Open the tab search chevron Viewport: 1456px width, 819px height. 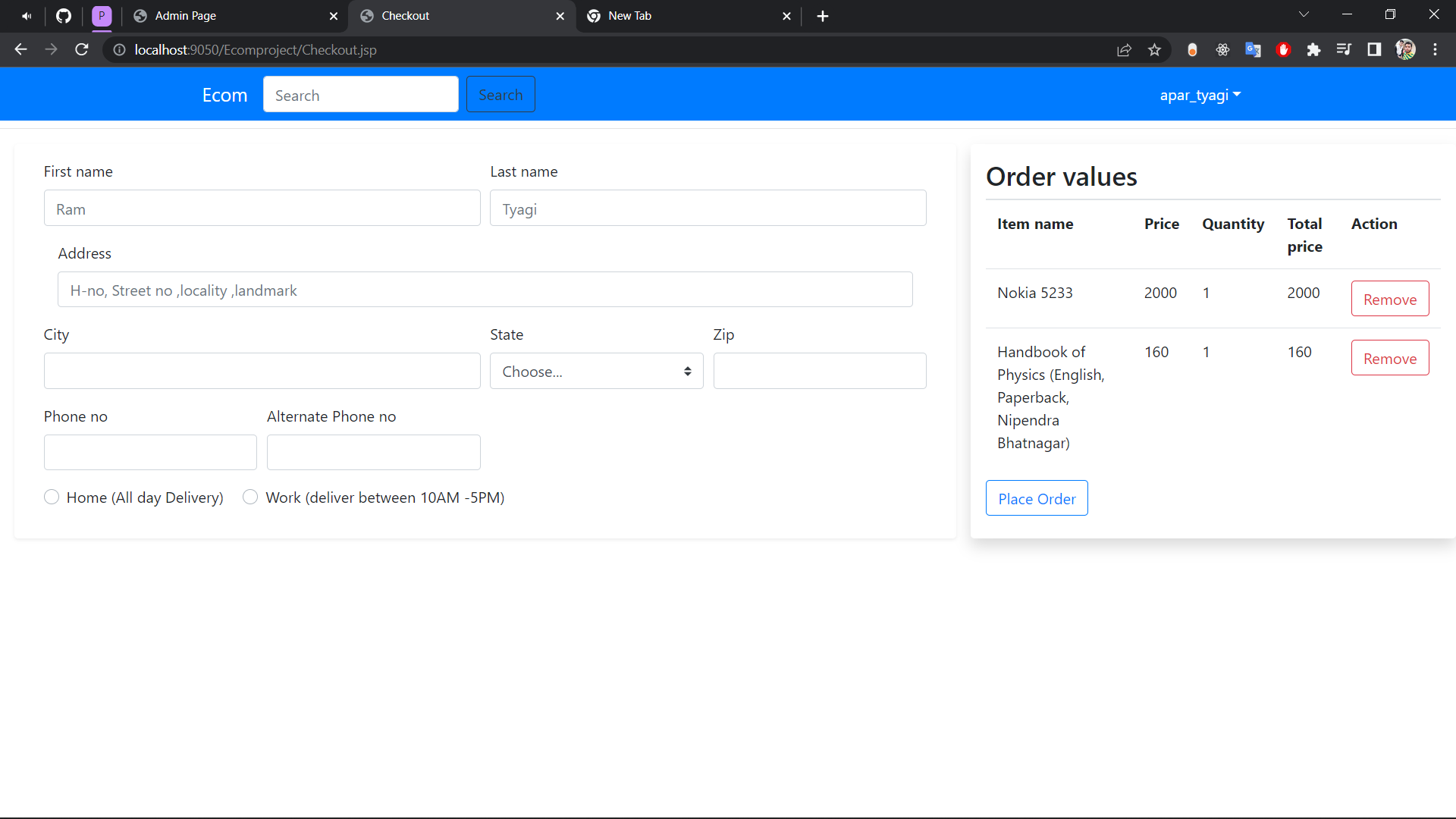pos(1304,14)
